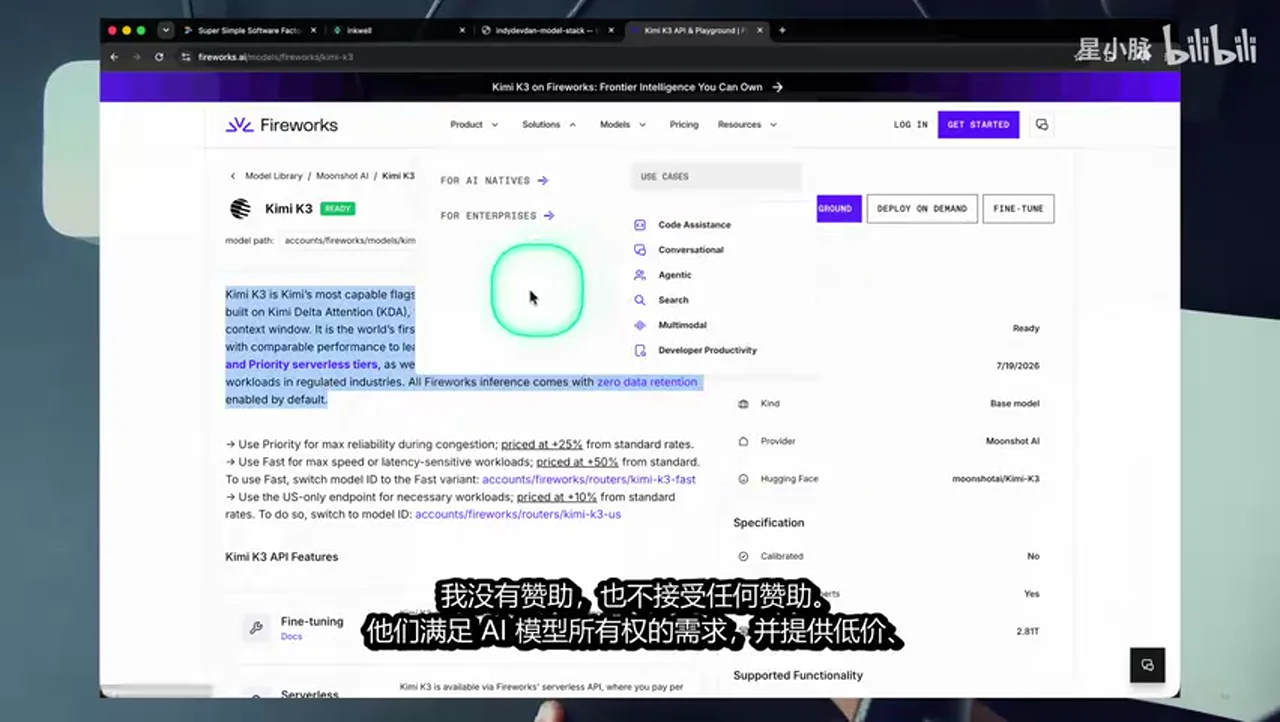Select the For Enterprises menu entry
Viewport: 1280px width, 722px height.
[x=497, y=216]
